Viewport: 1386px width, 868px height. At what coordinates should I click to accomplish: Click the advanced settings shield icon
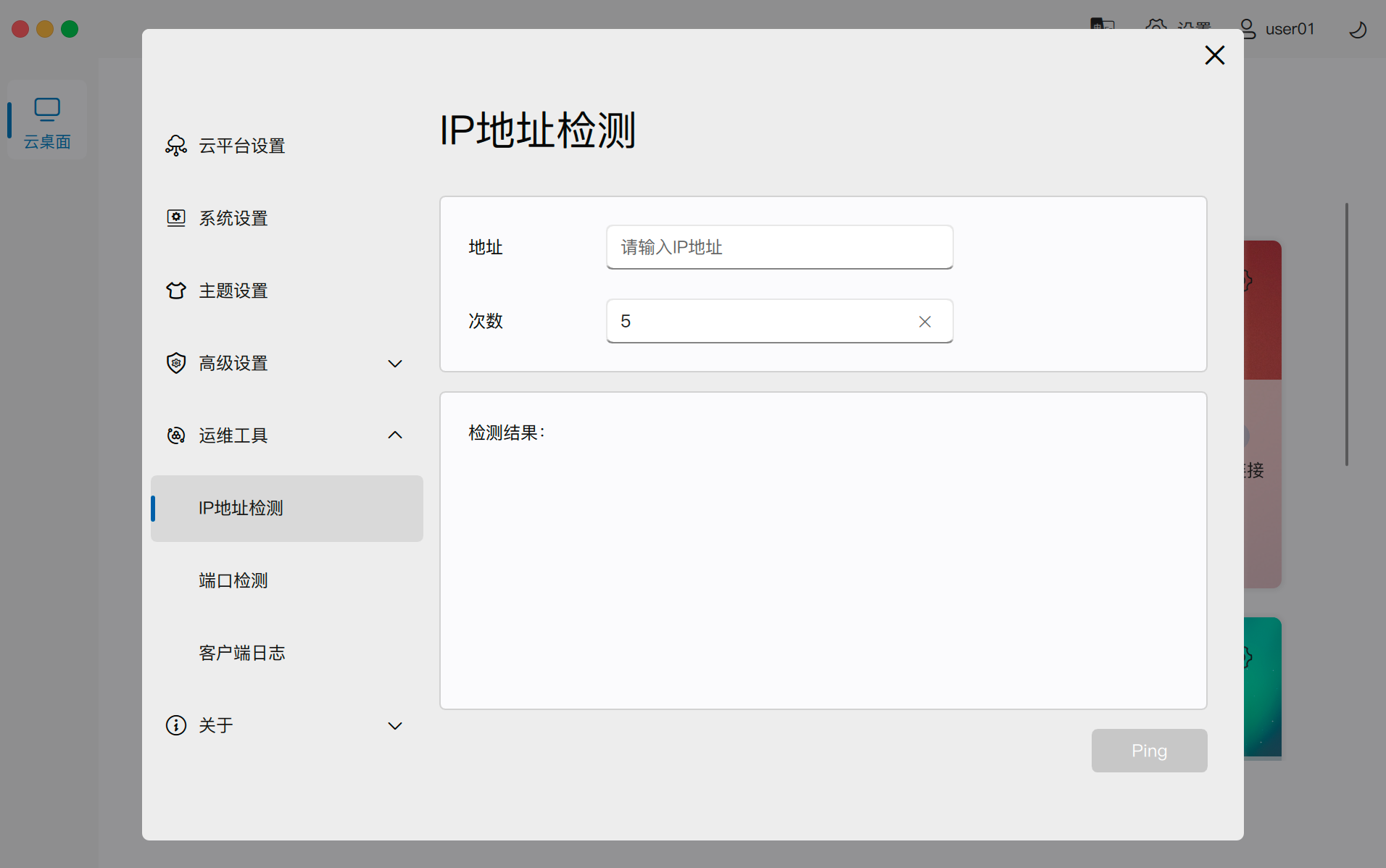pos(175,363)
